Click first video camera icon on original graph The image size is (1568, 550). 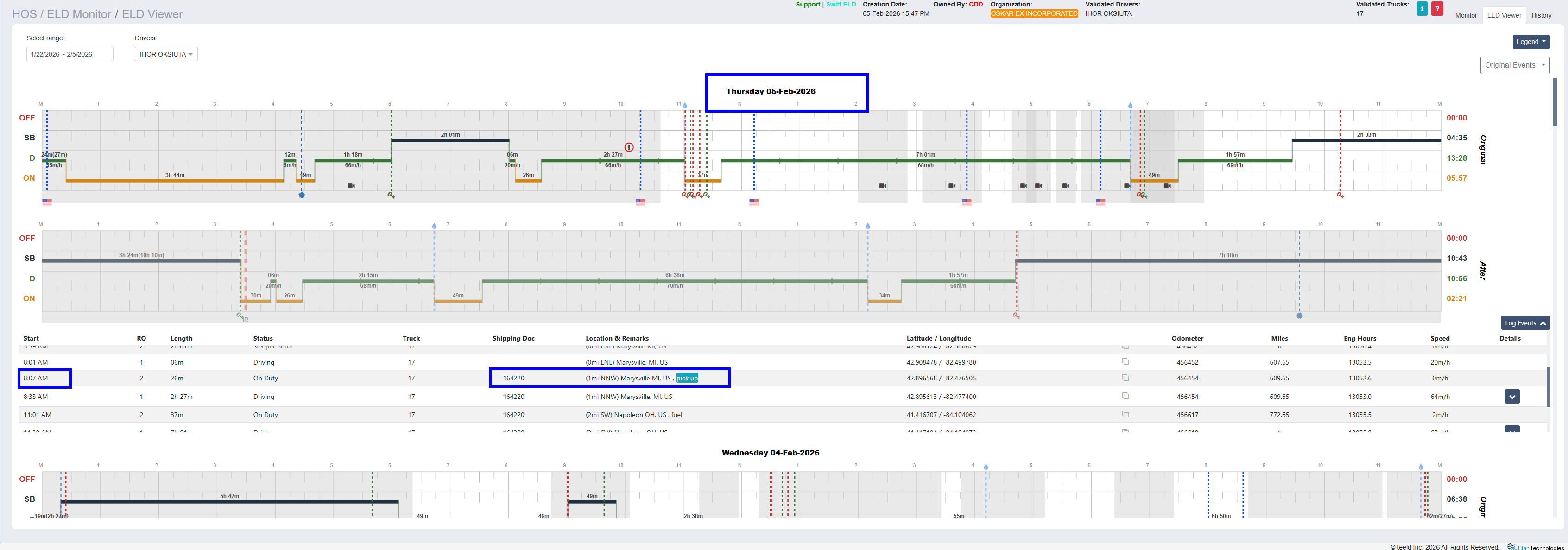click(351, 185)
